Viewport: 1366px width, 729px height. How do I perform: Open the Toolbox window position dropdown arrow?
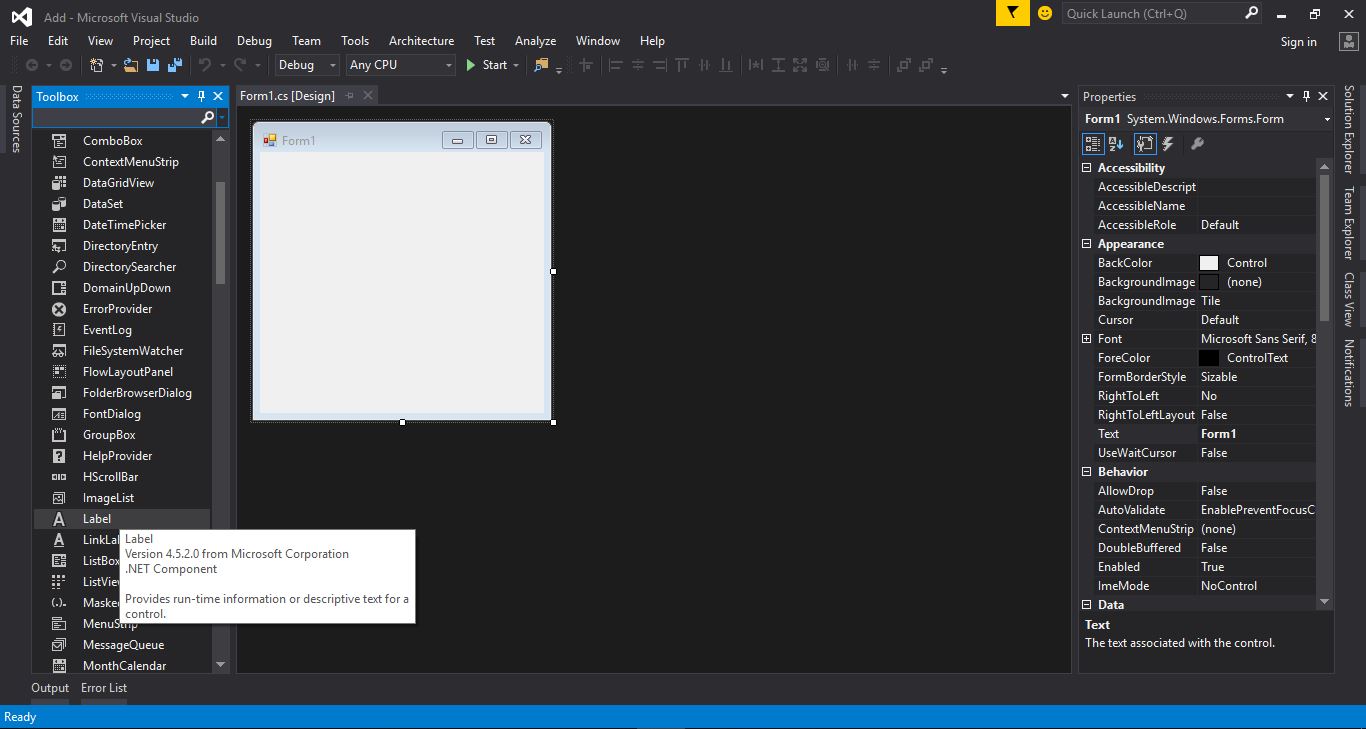[185, 96]
